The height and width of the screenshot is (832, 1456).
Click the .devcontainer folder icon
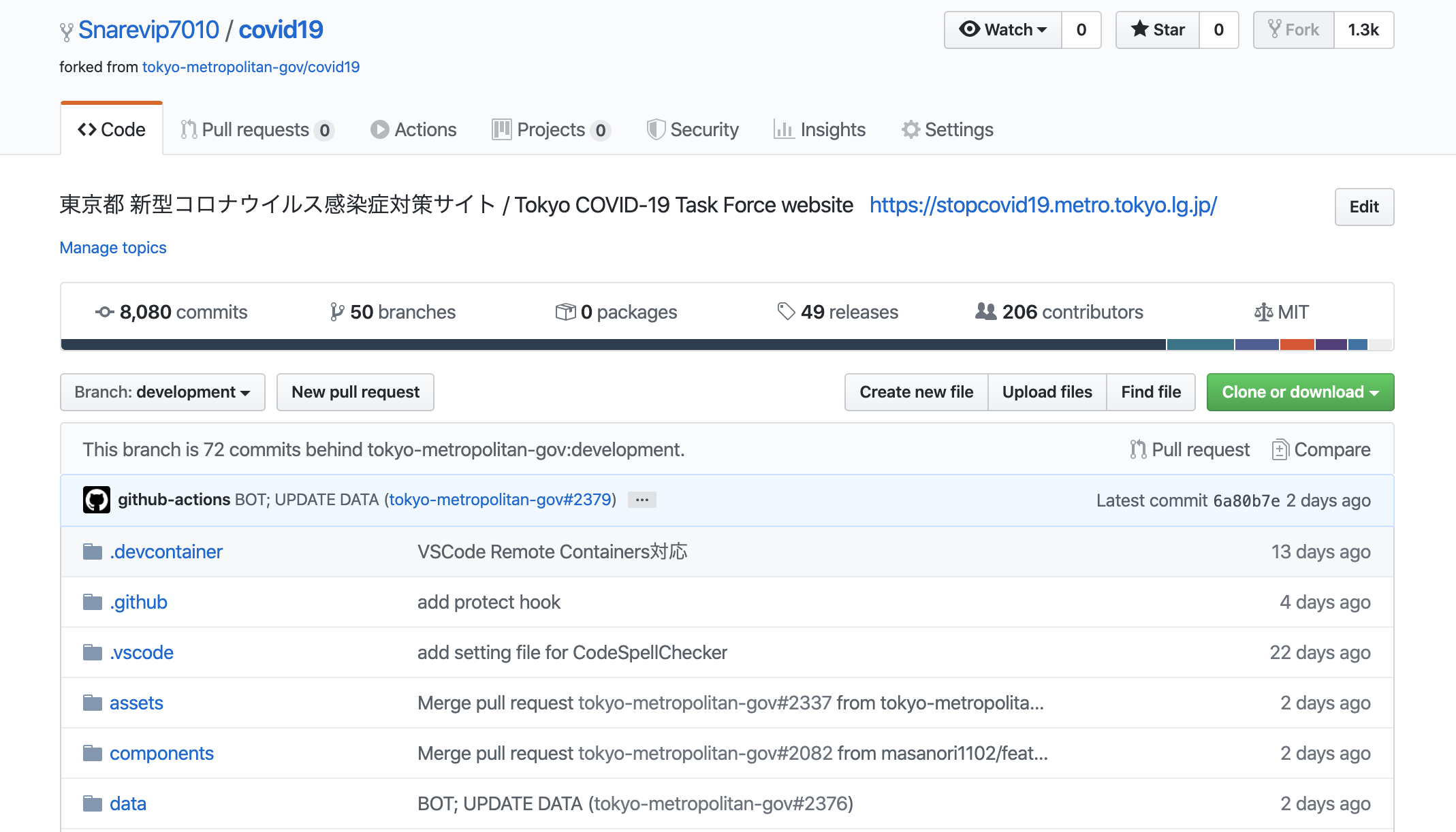(93, 551)
